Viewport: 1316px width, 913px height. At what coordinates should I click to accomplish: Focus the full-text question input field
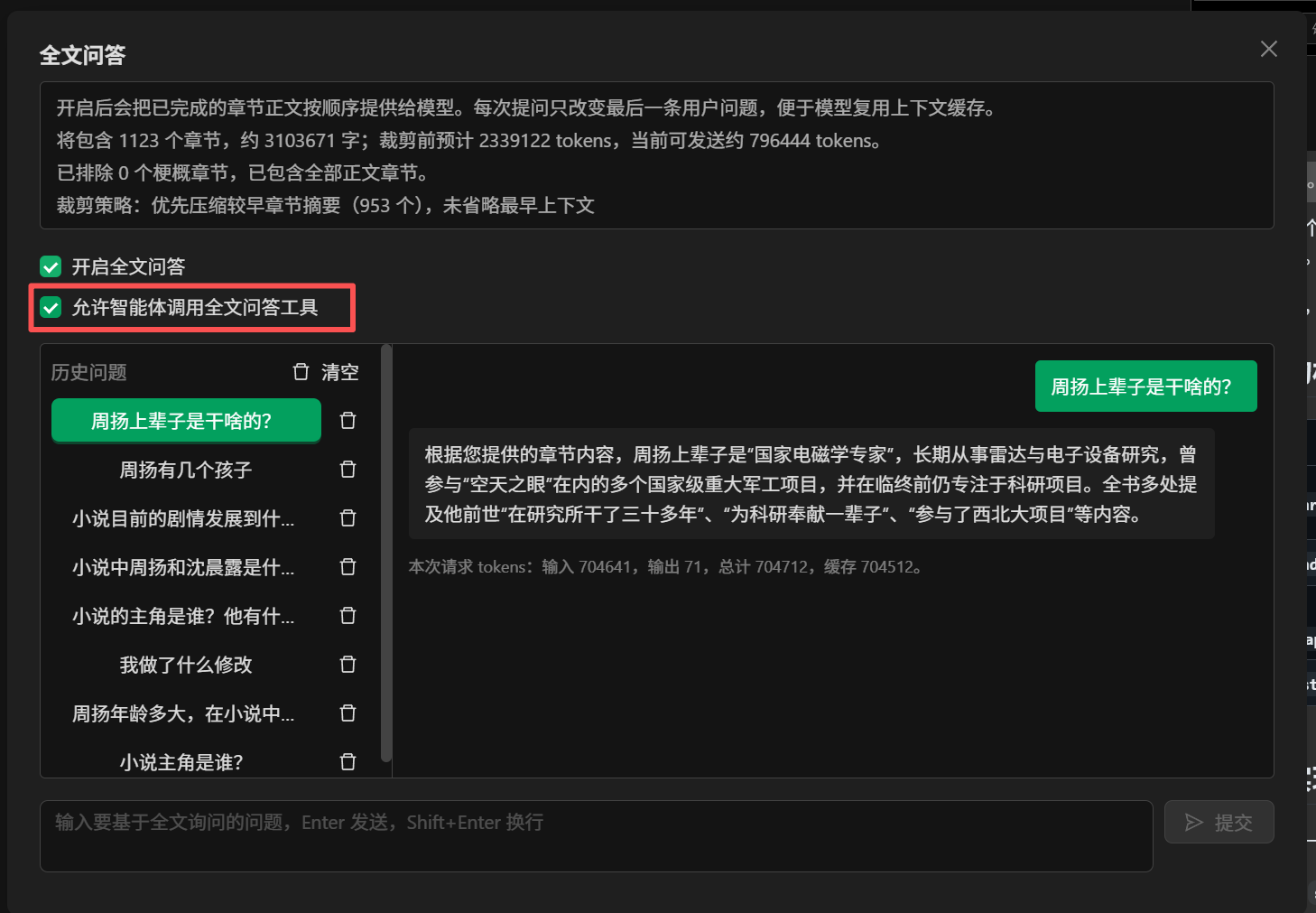click(x=596, y=835)
